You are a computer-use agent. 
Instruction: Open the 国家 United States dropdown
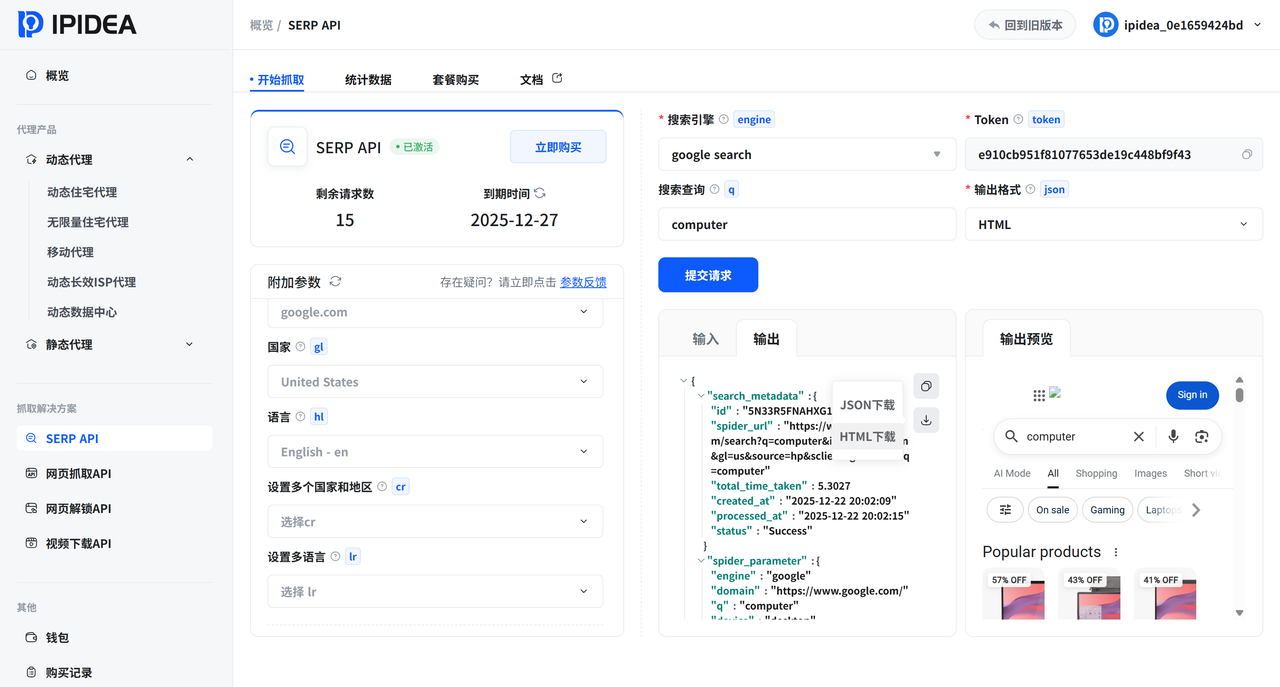click(x=435, y=382)
